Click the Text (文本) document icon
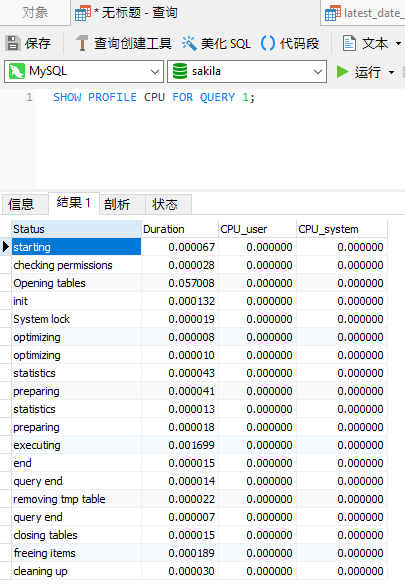This screenshot has height=588, width=405. click(x=349, y=43)
